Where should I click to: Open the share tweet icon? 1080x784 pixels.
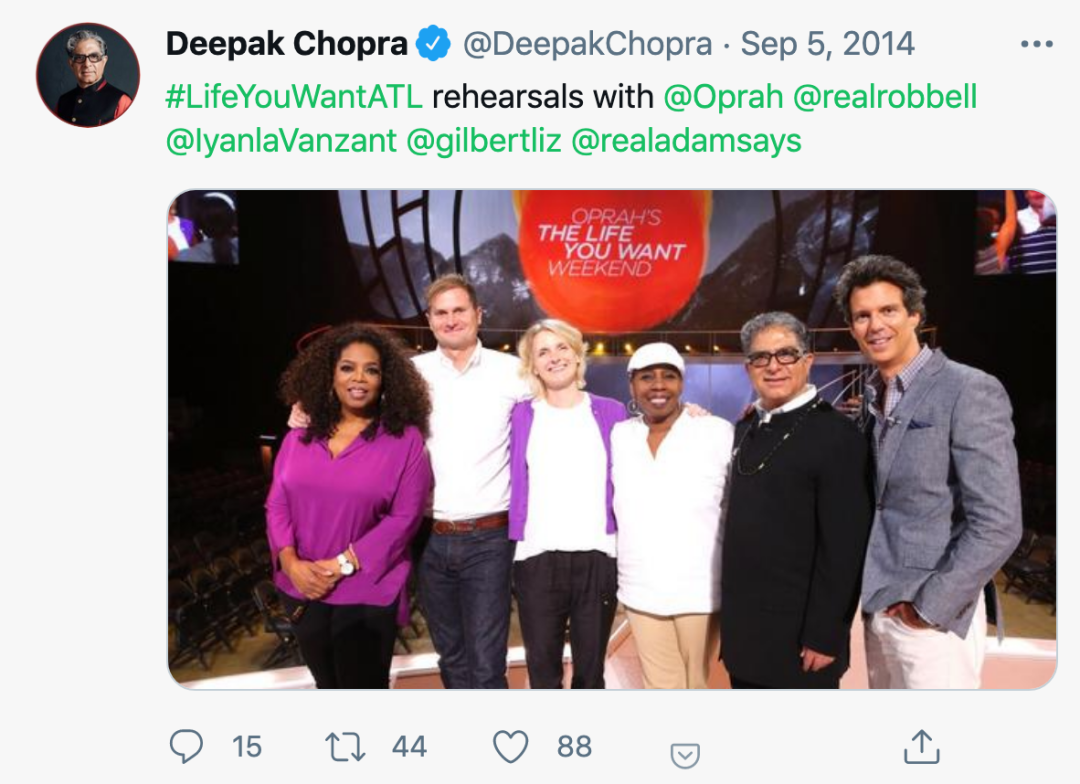coord(919,745)
